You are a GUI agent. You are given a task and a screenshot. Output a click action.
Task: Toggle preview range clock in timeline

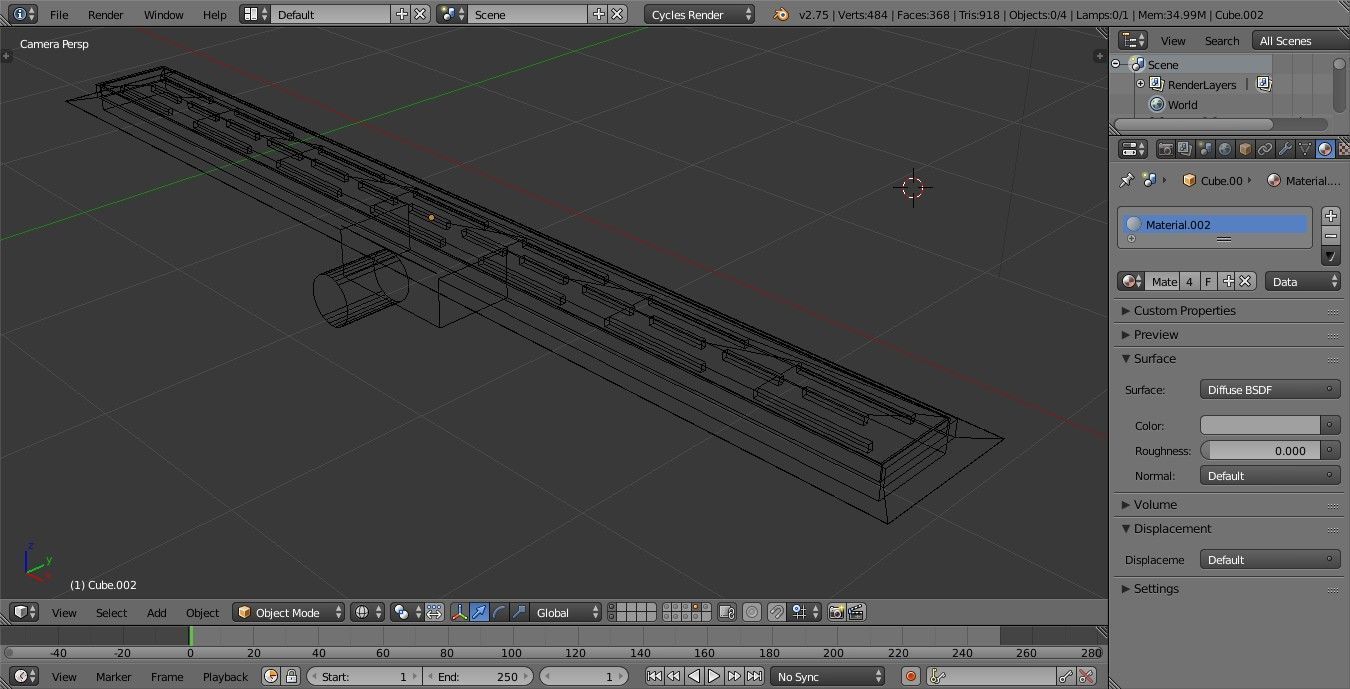click(271, 676)
